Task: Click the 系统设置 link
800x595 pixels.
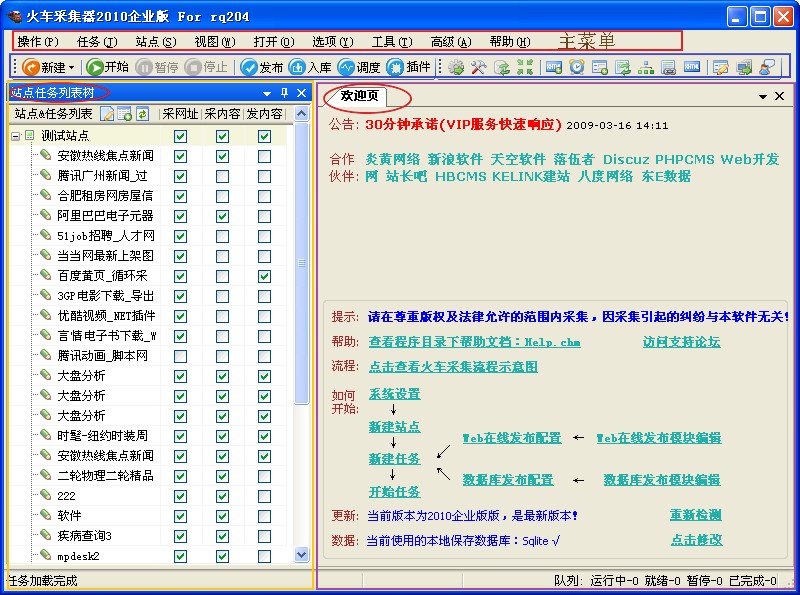Action: [394, 394]
